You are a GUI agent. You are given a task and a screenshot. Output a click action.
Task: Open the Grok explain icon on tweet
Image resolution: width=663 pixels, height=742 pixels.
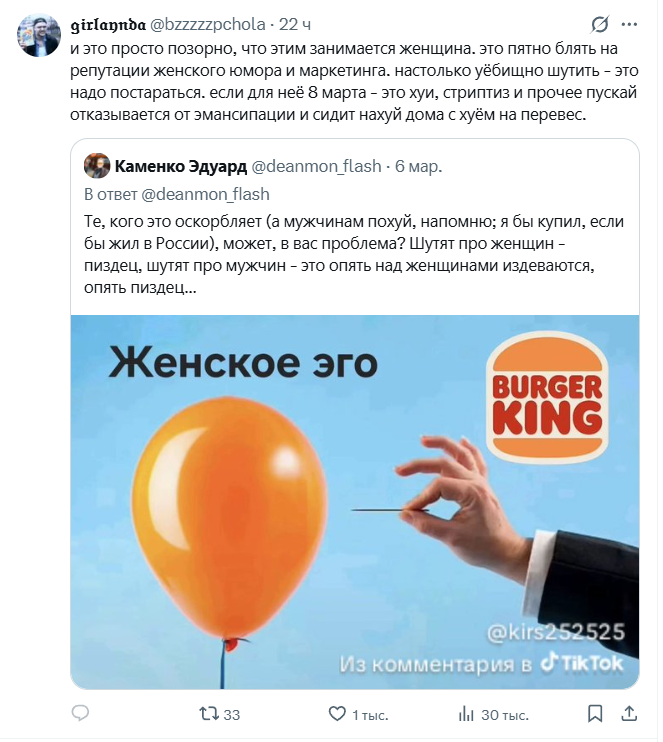[600, 25]
